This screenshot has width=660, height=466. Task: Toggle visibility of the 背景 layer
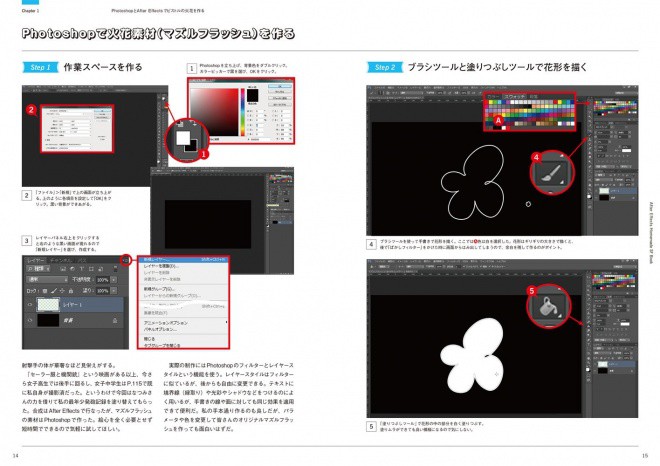point(30,320)
